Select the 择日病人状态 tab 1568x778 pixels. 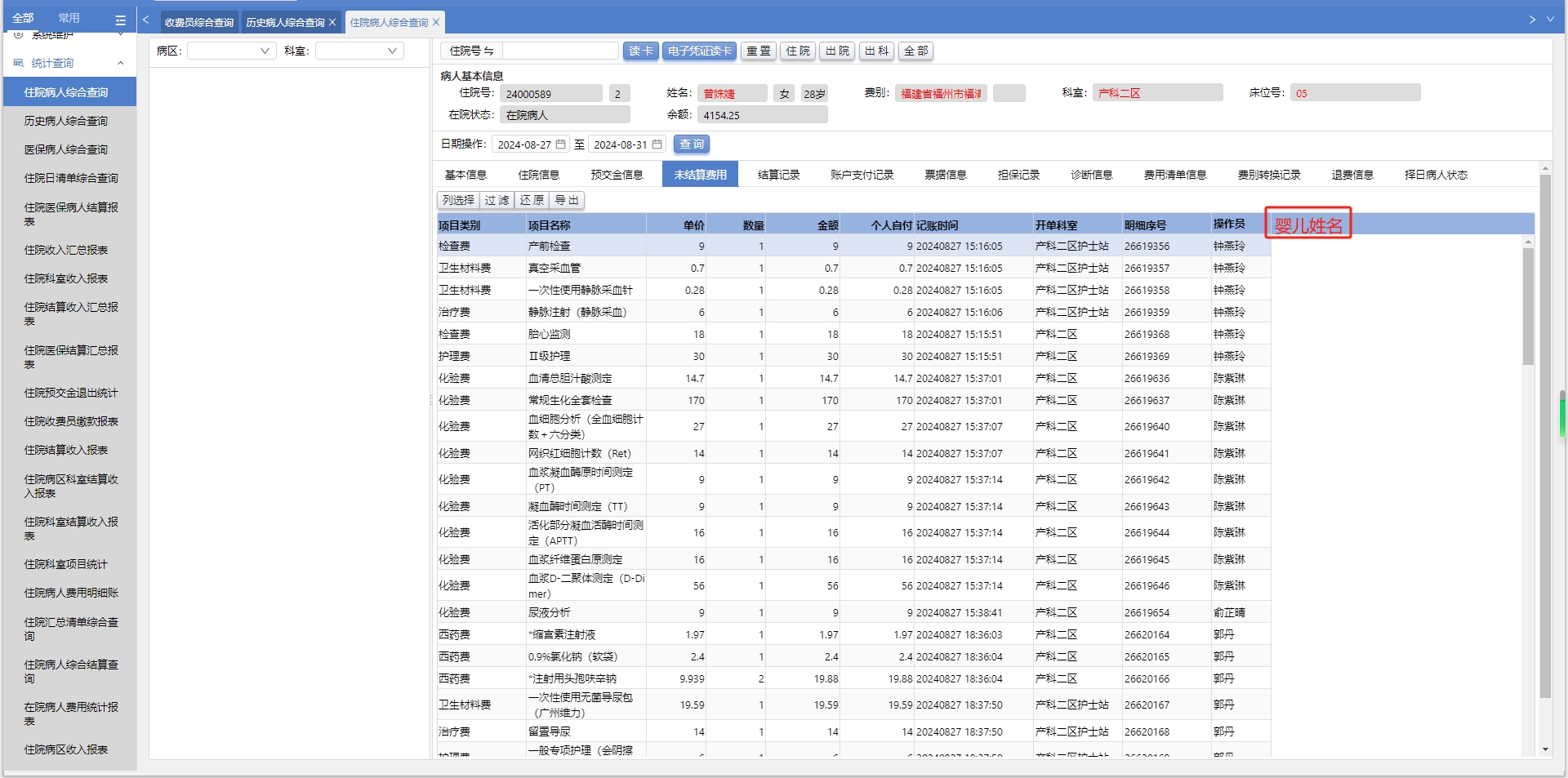1437,175
